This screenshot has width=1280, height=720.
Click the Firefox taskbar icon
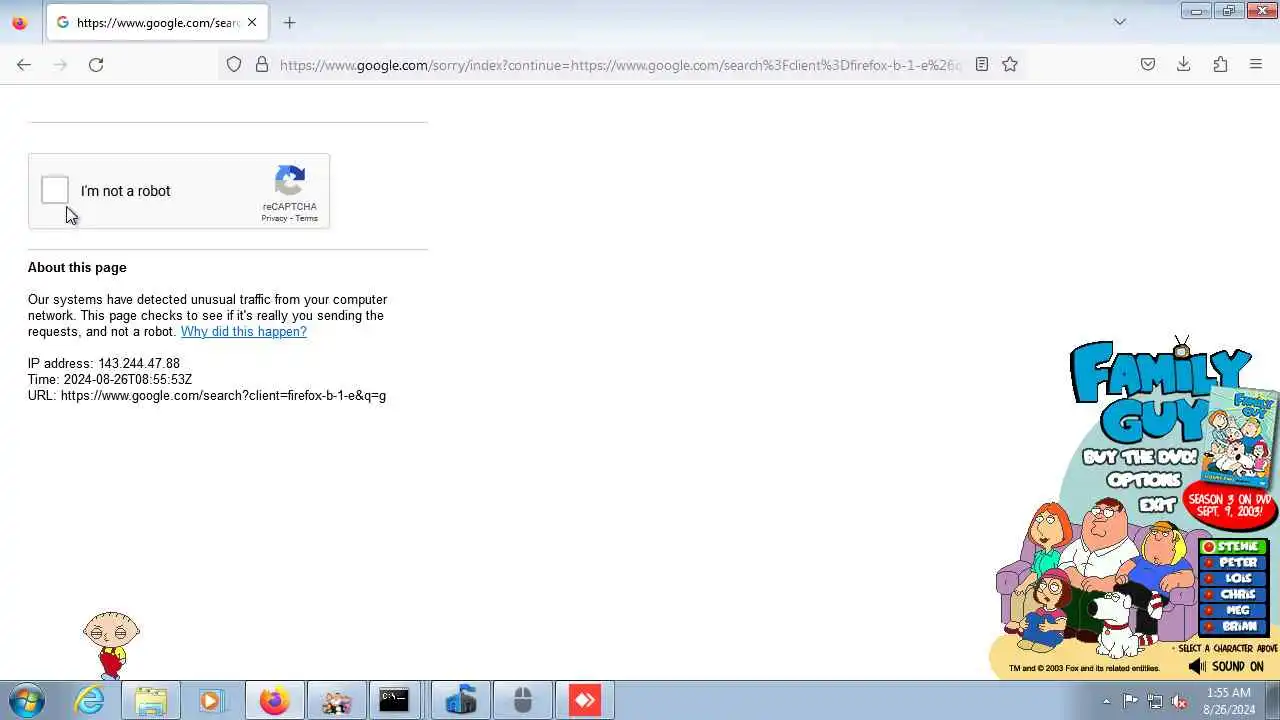tap(273, 700)
